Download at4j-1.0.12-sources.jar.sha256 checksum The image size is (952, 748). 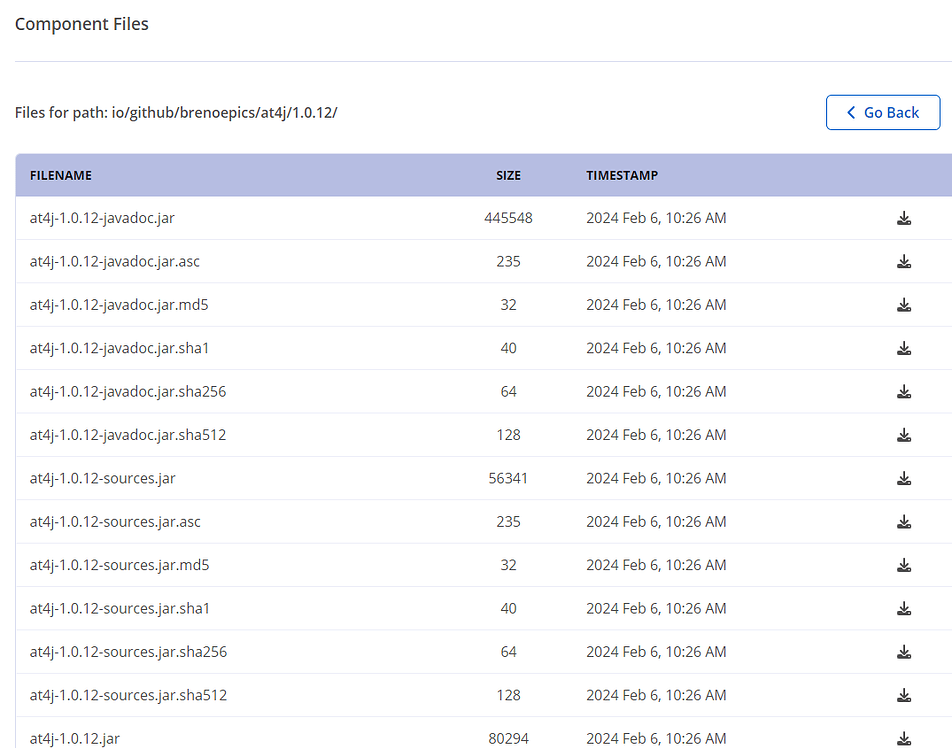point(904,652)
